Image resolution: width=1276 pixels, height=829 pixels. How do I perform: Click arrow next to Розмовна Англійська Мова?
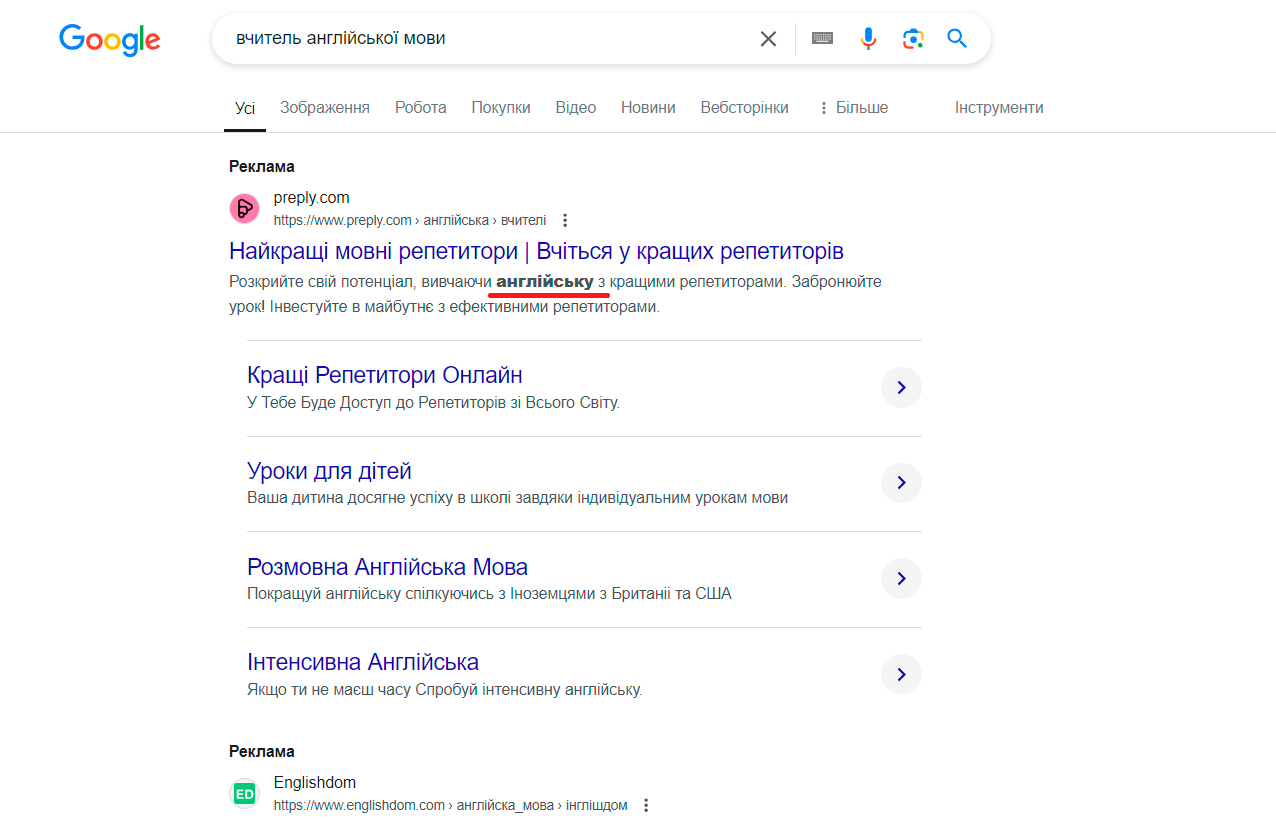(x=901, y=578)
